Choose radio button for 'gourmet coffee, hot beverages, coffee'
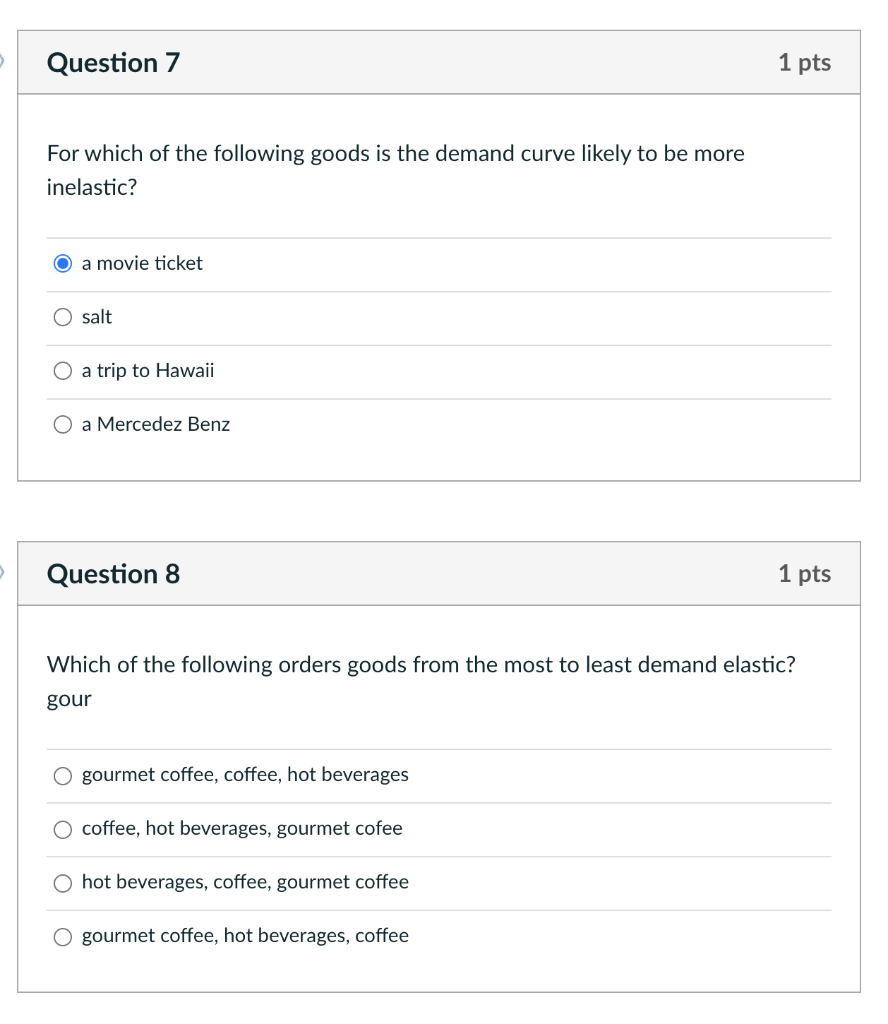Viewport: 888px width, 1024px height. click(63, 936)
